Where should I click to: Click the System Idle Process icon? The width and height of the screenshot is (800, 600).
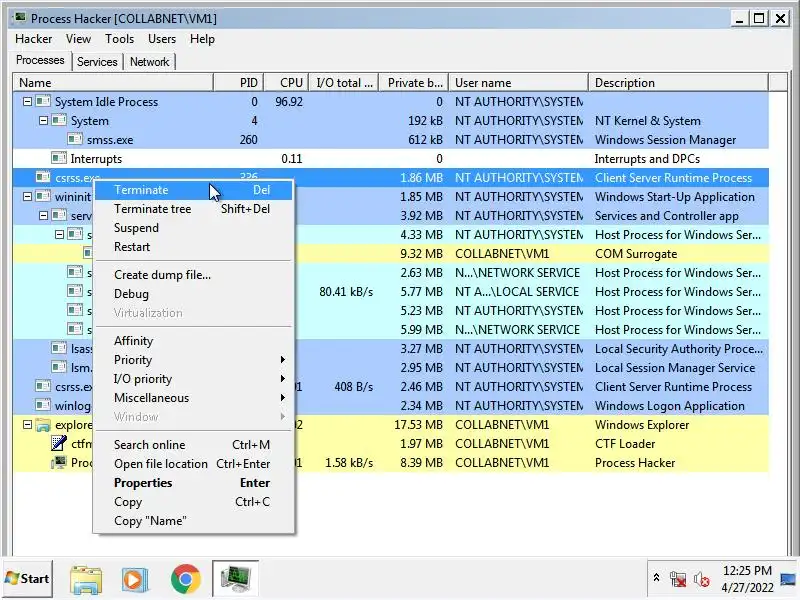click(43, 102)
